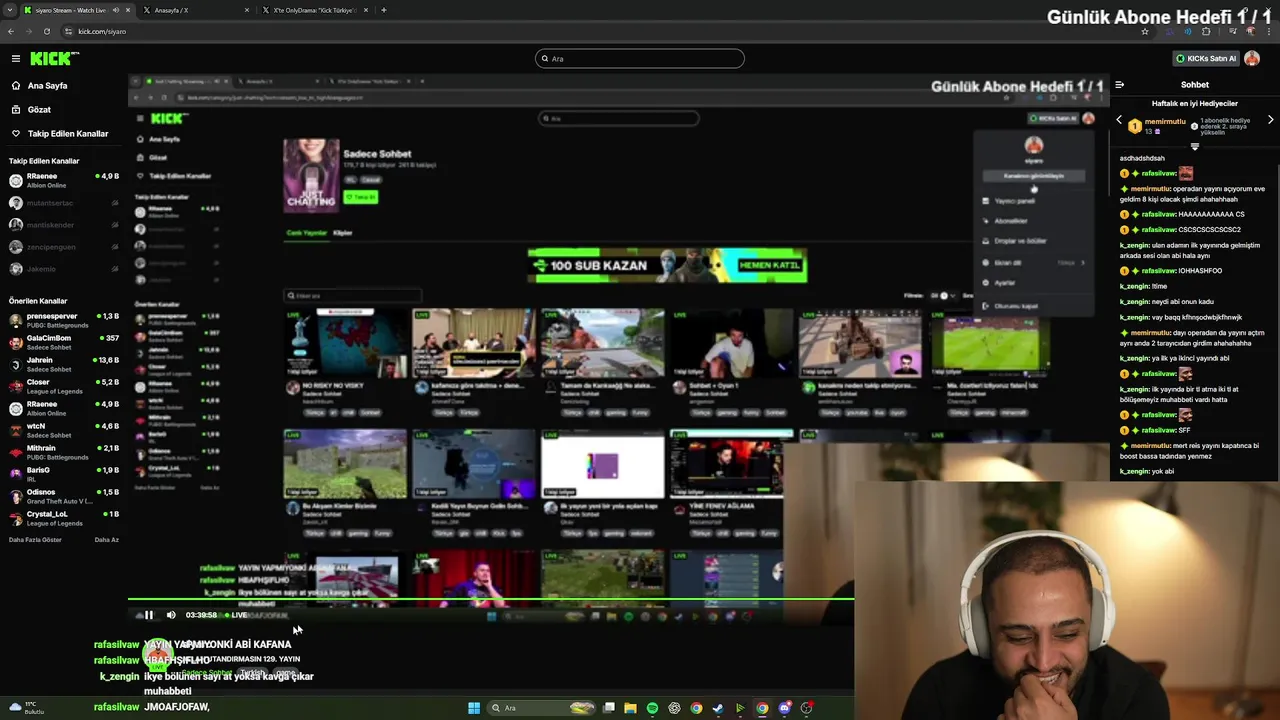Open Chrome three-dot menu

point(1270,31)
